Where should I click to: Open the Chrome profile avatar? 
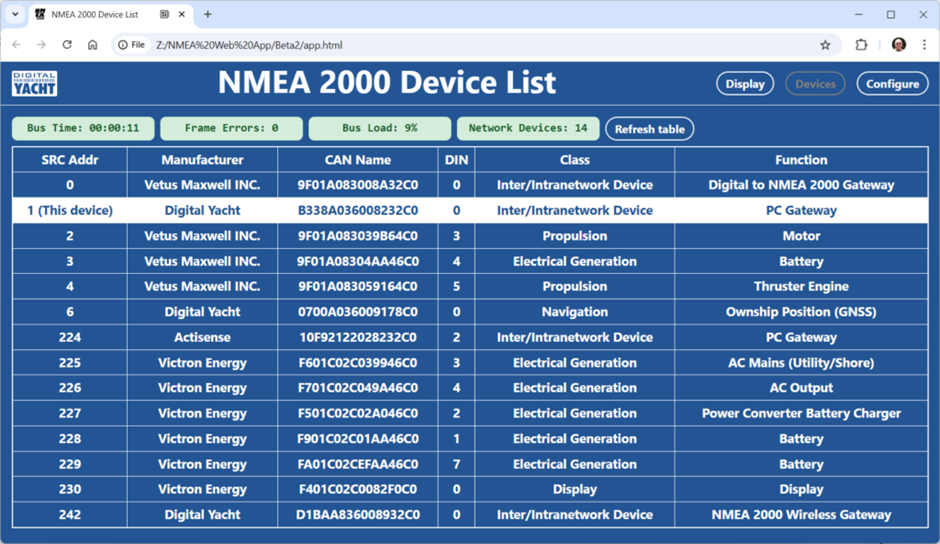point(898,45)
